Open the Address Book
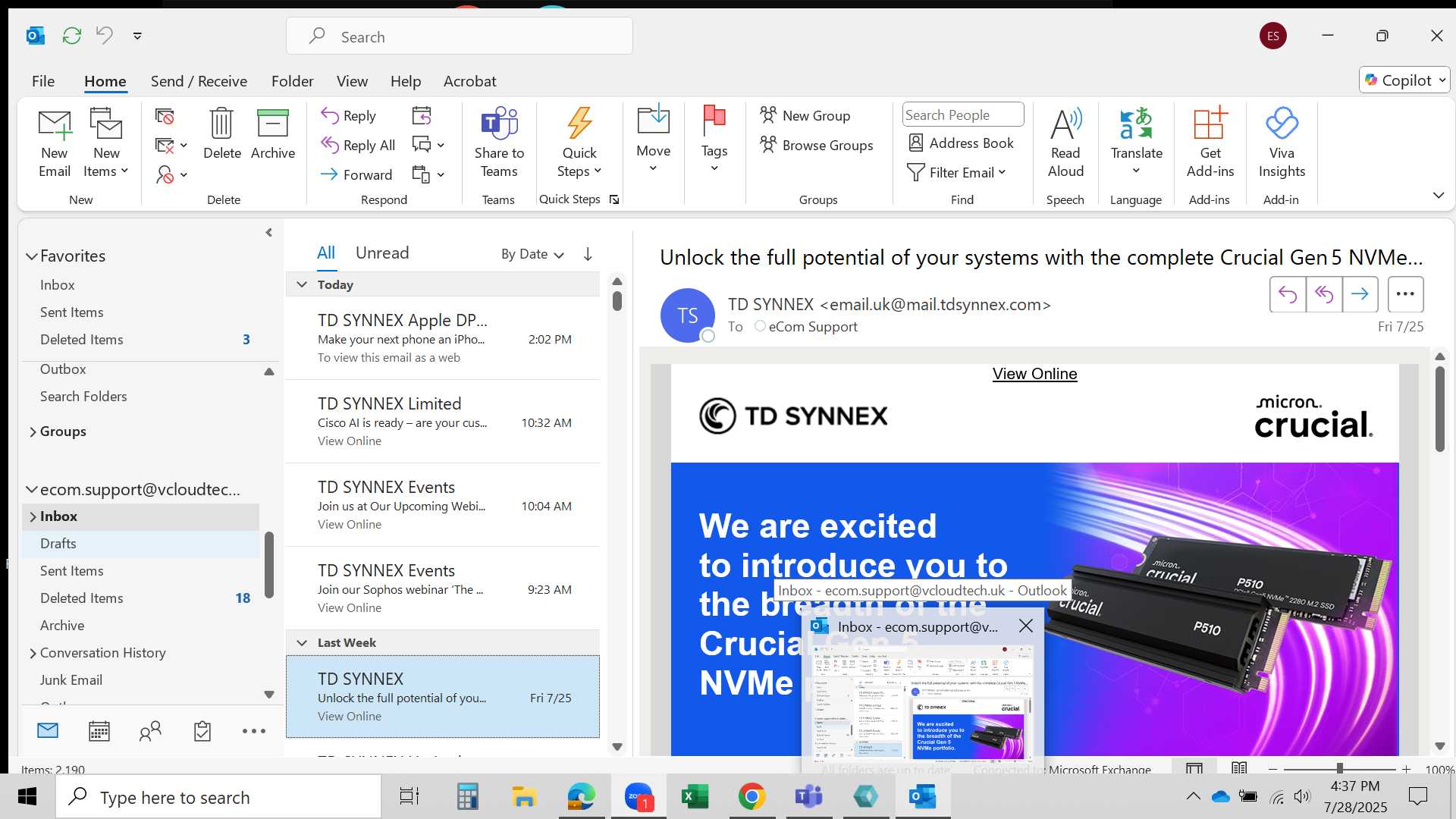 pos(961,143)
